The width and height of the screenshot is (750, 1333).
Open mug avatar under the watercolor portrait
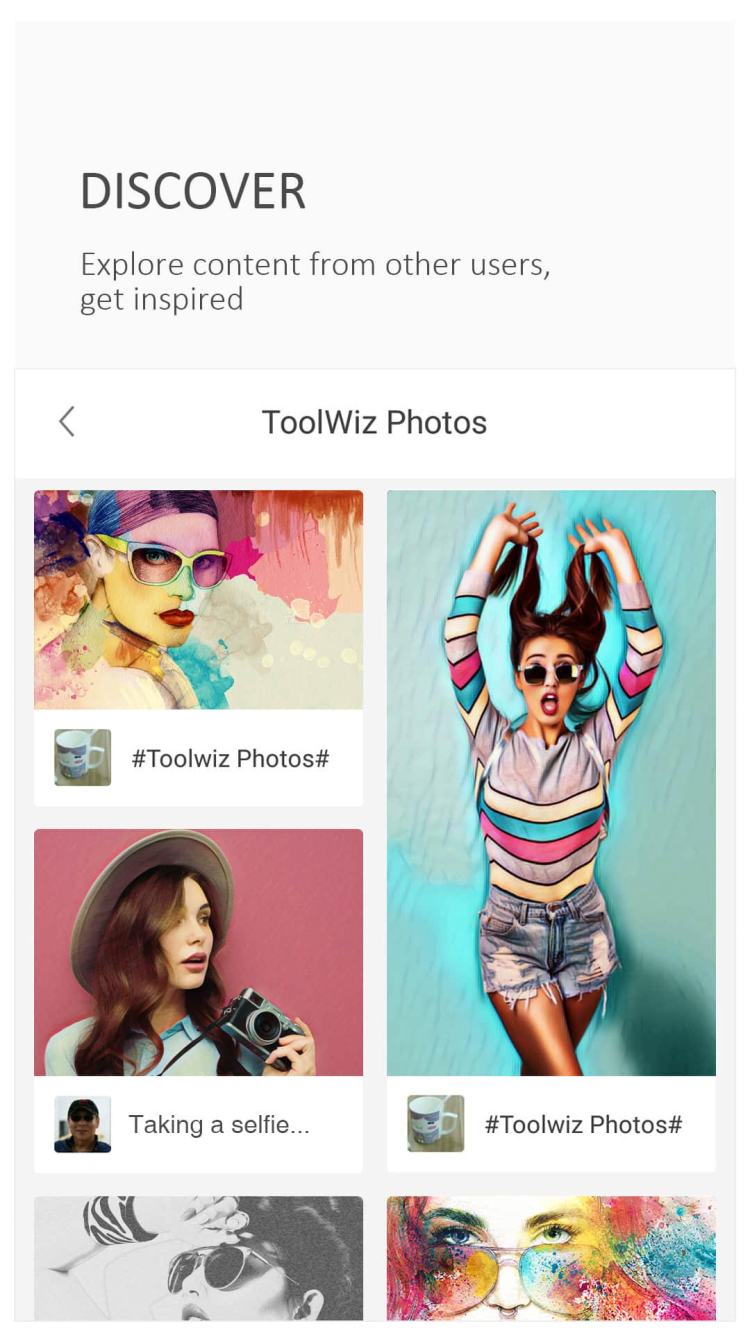tap(82, 758)
